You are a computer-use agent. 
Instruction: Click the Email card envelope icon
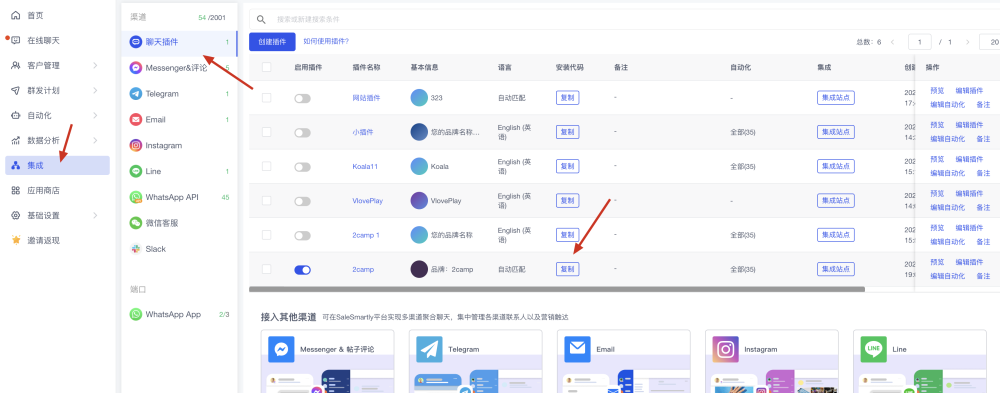[577, 350]
